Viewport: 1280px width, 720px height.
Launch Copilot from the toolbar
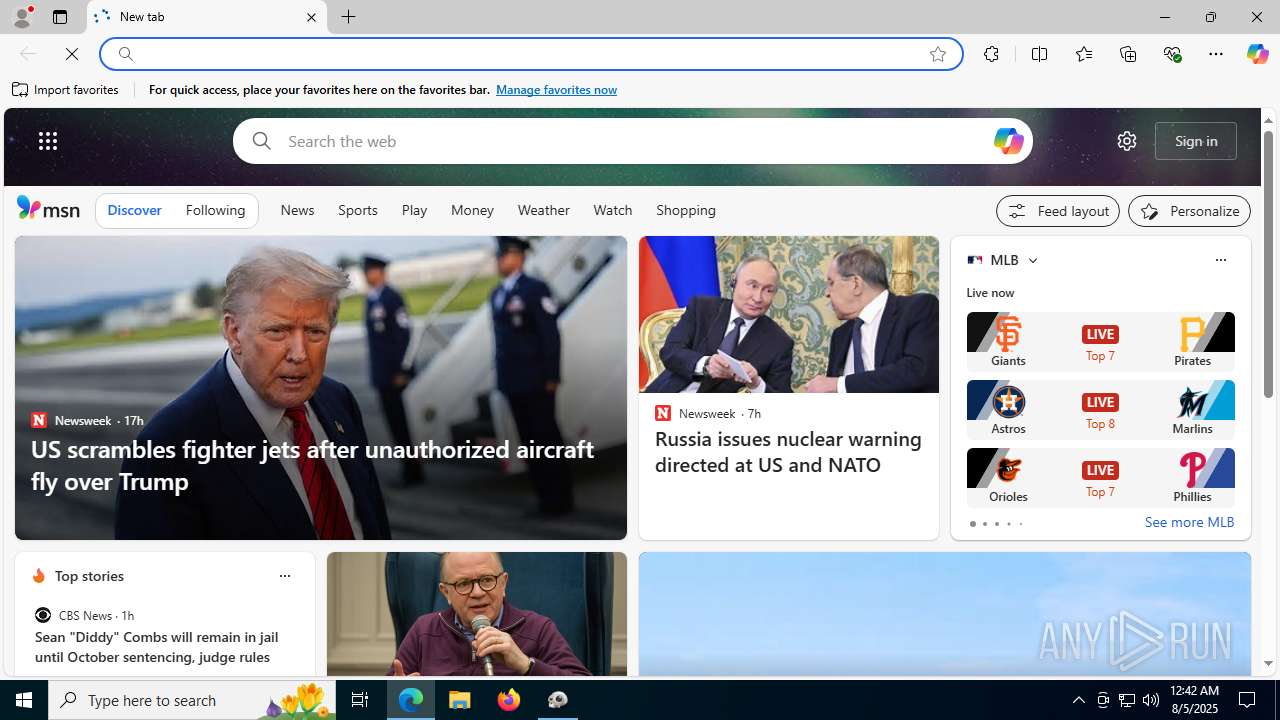pyautogui.click(x=1257, y=54)
